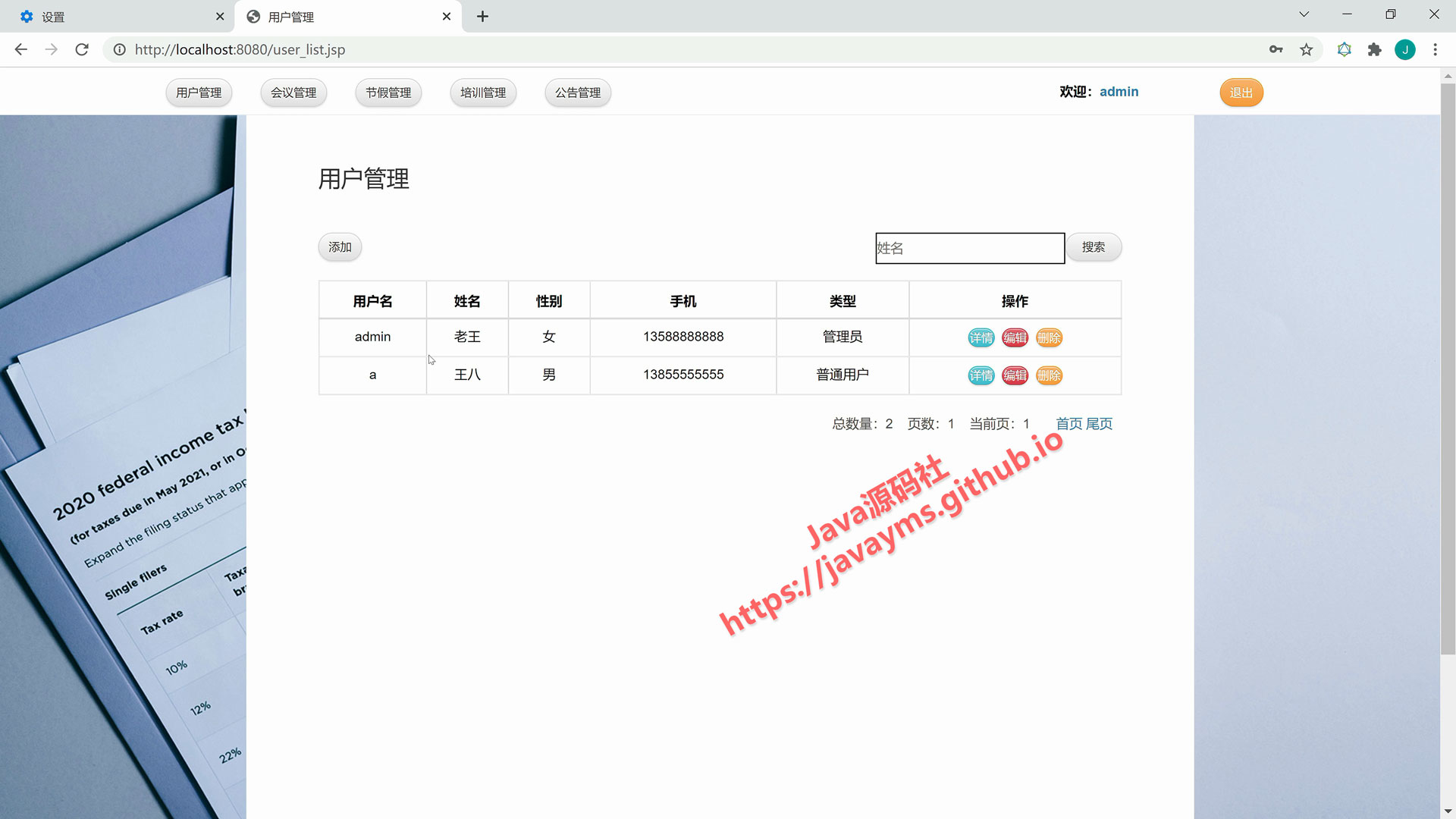1456x819 pixels.
Task: Click the page vertical scrollbar thumb
Action: (1448, 368)
